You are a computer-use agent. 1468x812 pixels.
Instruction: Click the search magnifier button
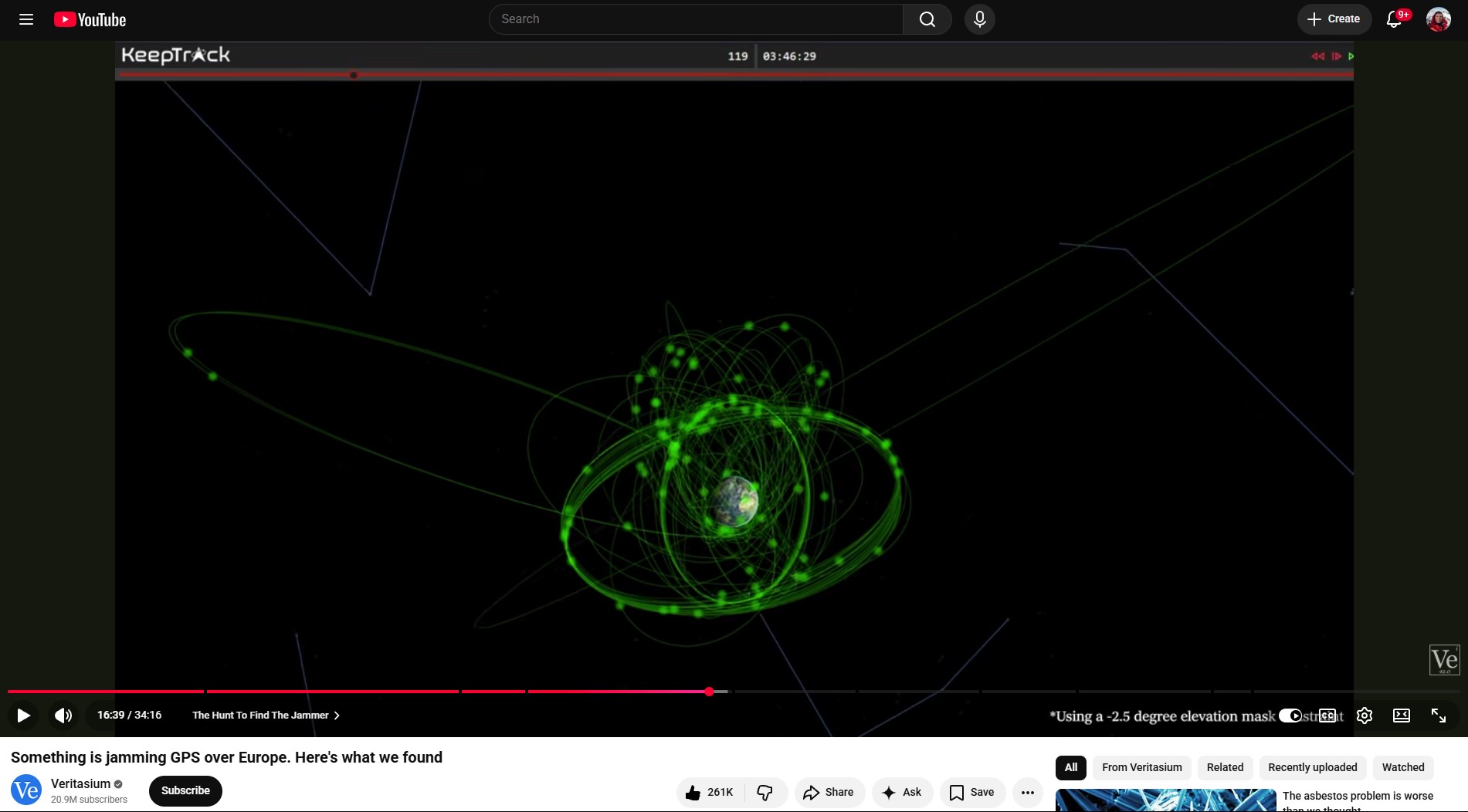[927, 19]
